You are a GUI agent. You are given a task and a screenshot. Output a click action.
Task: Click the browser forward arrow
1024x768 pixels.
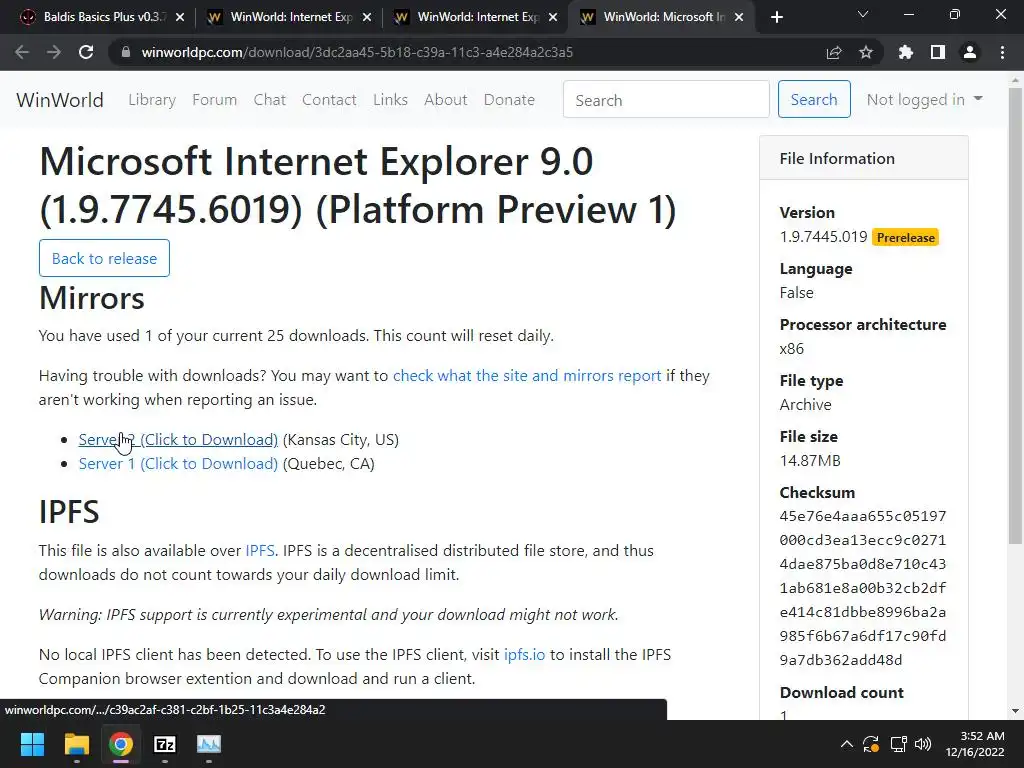click(54, 52)
